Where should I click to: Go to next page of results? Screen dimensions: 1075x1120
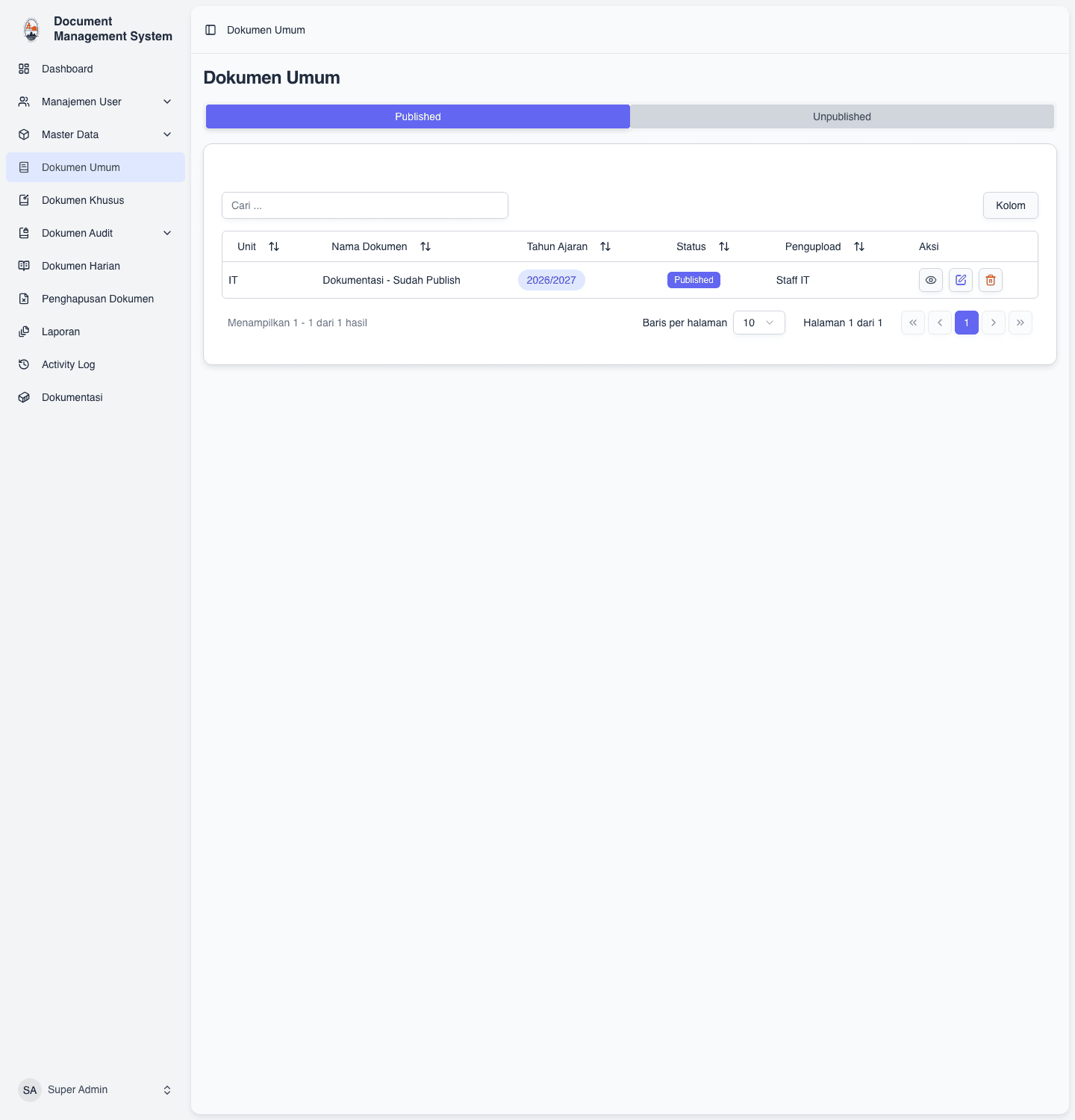994,323
